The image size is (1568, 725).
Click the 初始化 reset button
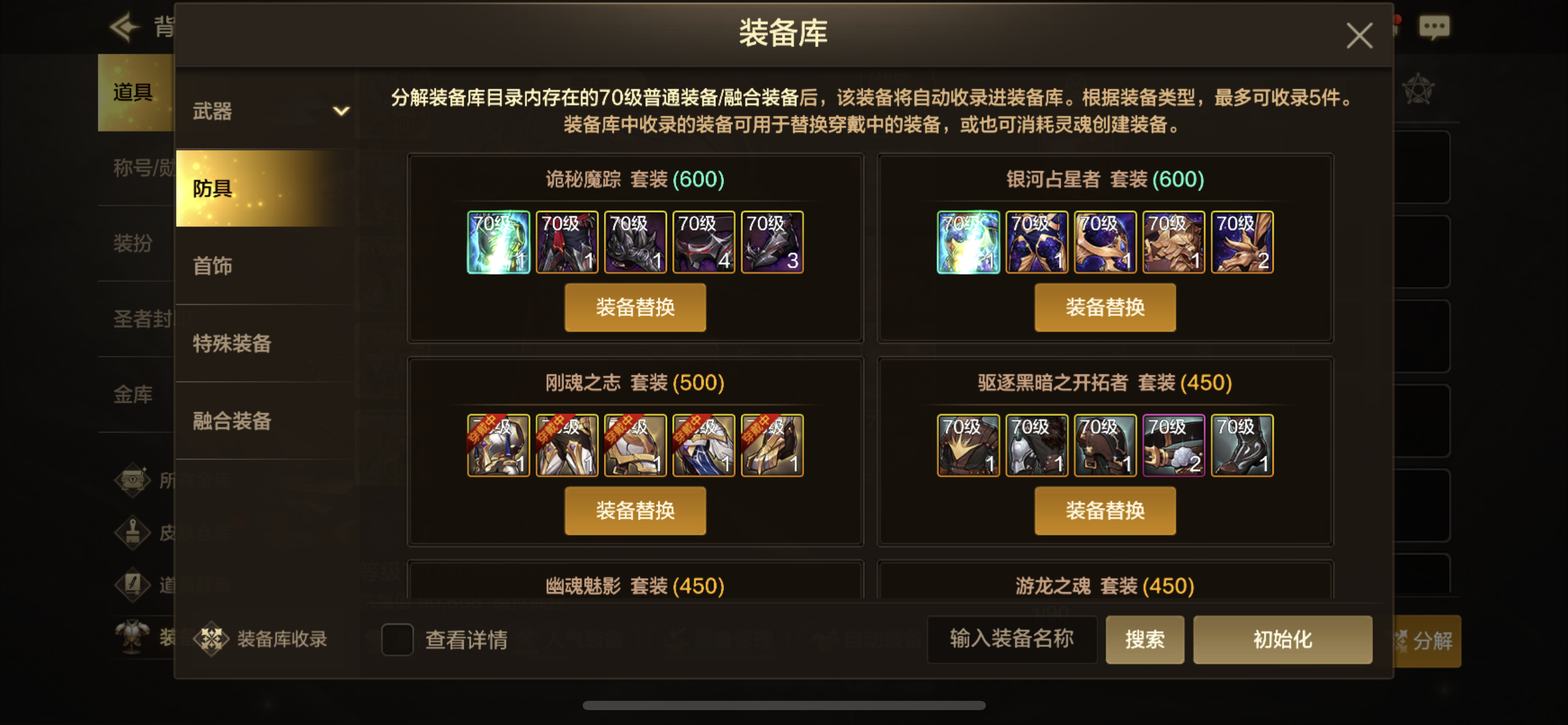coord(1283,639)
